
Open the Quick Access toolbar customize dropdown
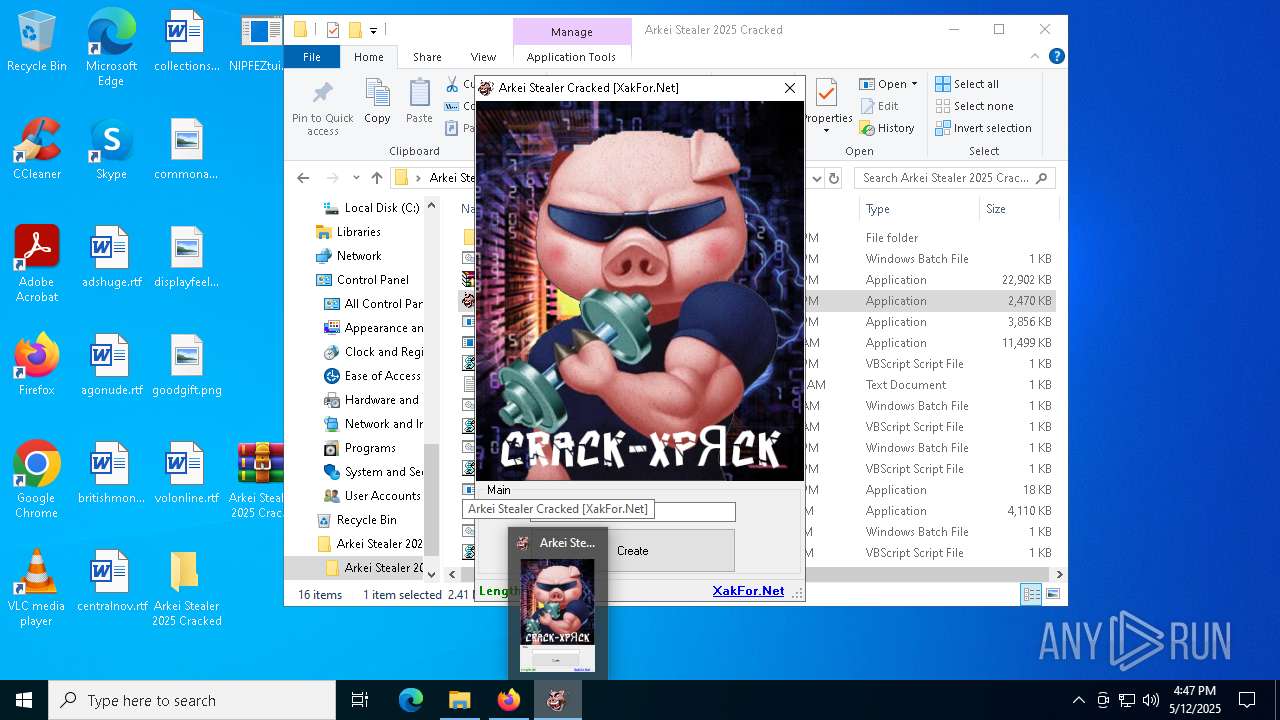point(373,30)
